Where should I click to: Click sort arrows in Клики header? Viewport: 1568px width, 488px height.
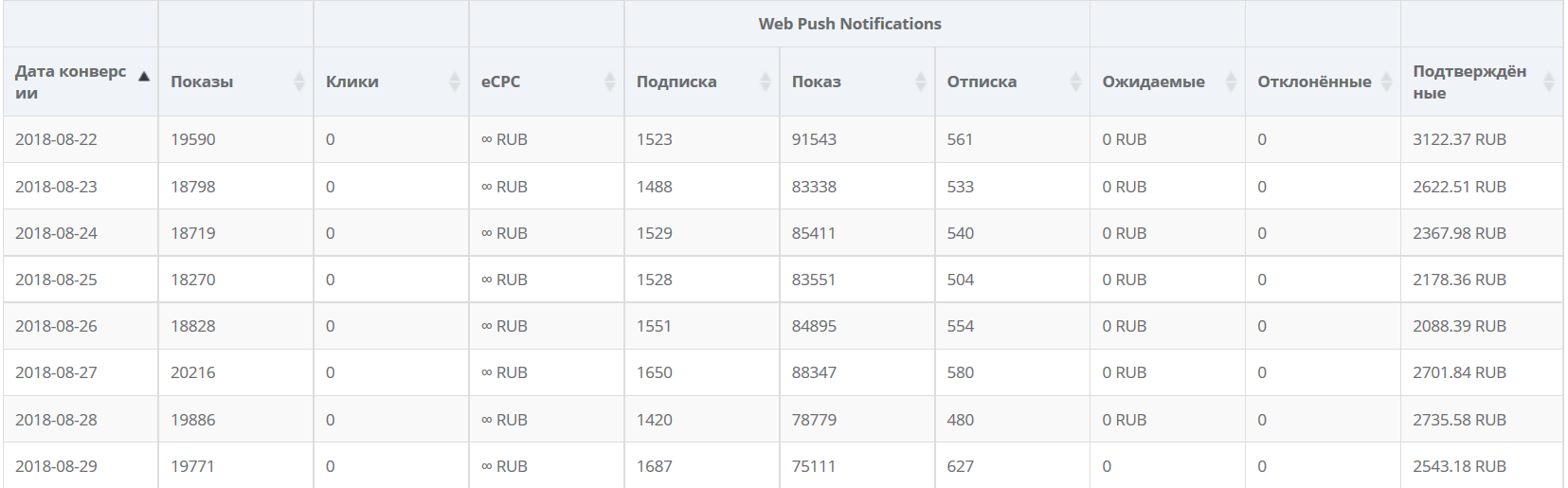455,81
